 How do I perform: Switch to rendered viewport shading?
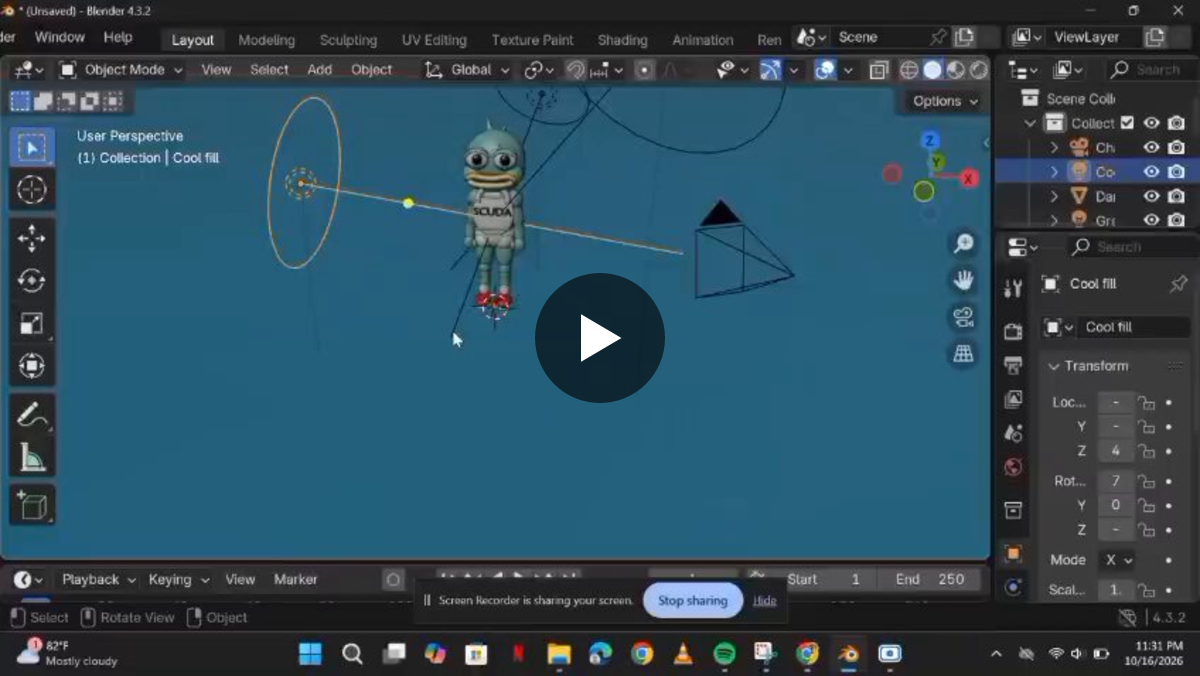[x=978, y=70]
